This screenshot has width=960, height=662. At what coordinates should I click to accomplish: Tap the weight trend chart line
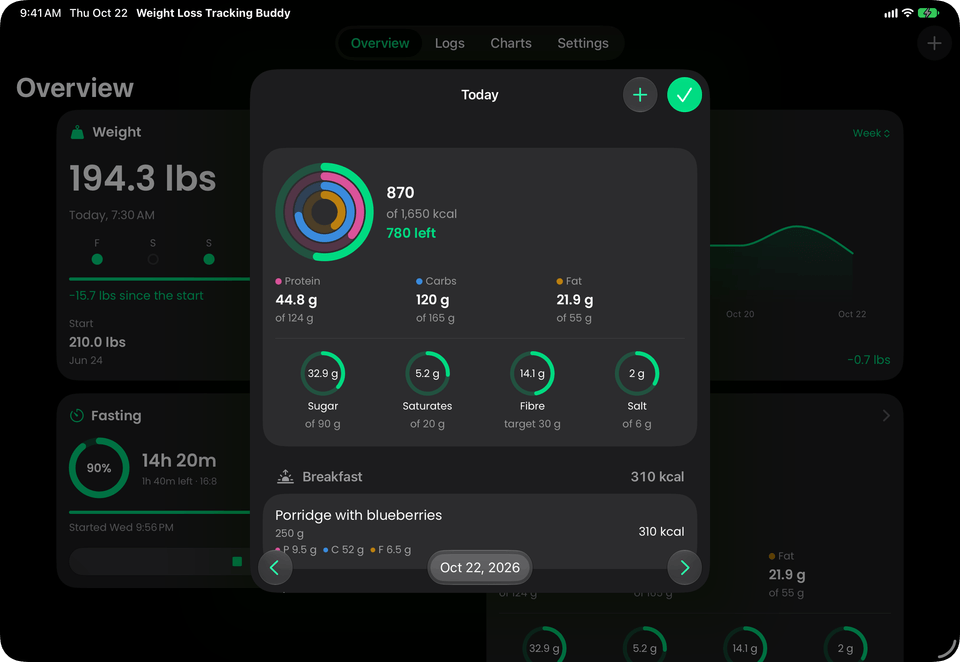781,239
